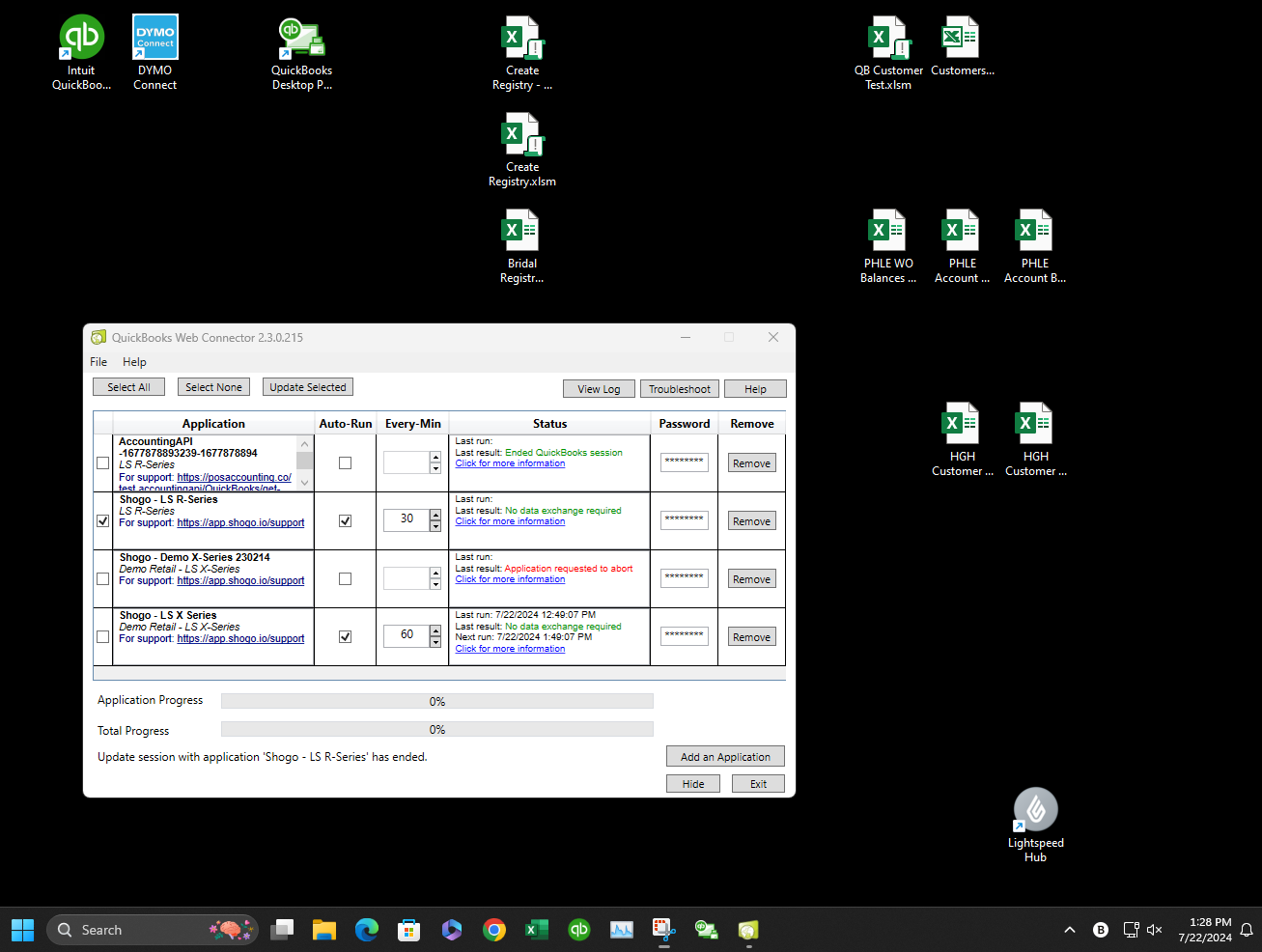Launch Google Chrome from taskbar
This screenshot has width=1262, height=952.
(x=494, y=930)
